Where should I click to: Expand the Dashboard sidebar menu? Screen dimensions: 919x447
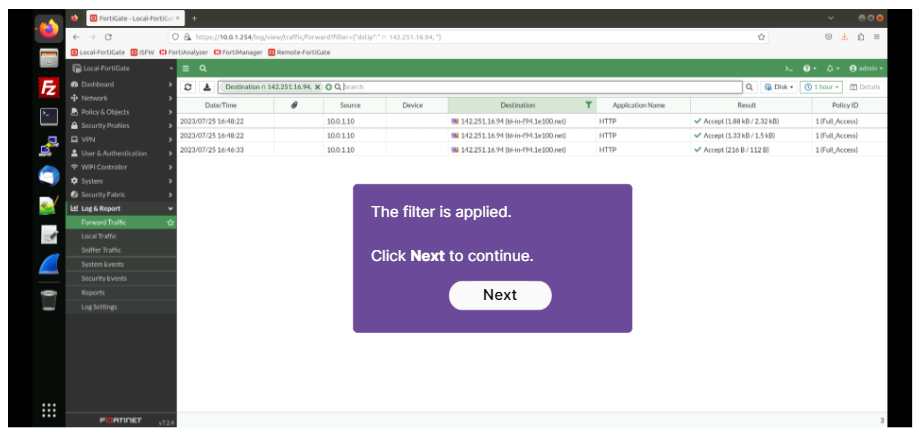pyautogui.click(x=121, y=84)
